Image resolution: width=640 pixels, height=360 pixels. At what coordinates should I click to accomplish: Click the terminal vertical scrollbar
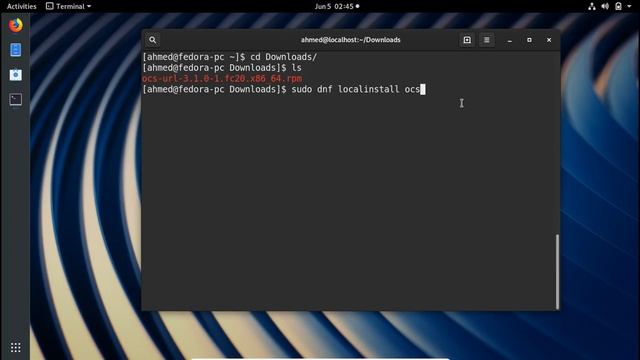pyautogui.click(x=557, y=271)
